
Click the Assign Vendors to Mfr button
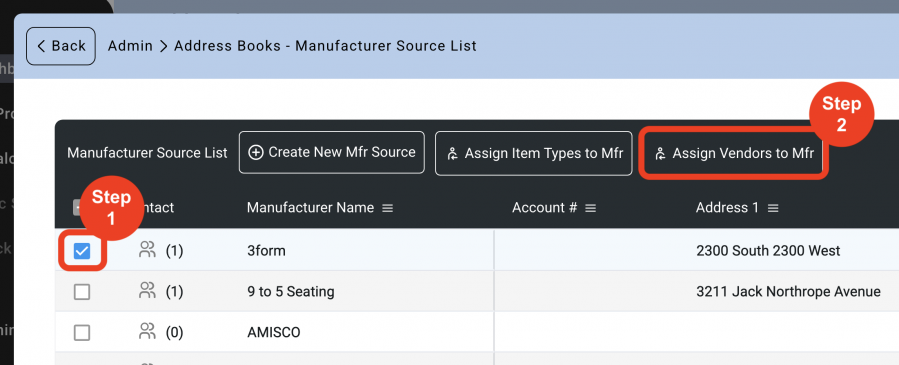coord(733,153)
